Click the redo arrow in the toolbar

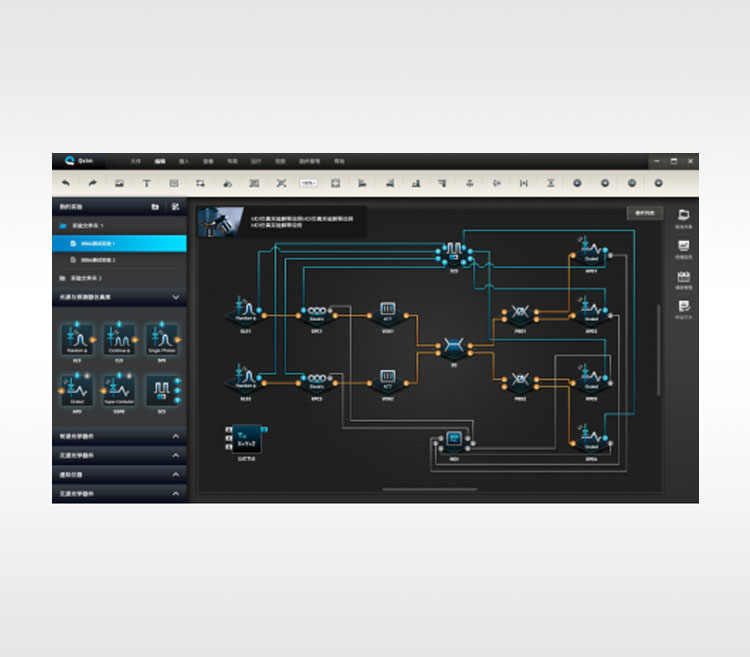point(93,183)
